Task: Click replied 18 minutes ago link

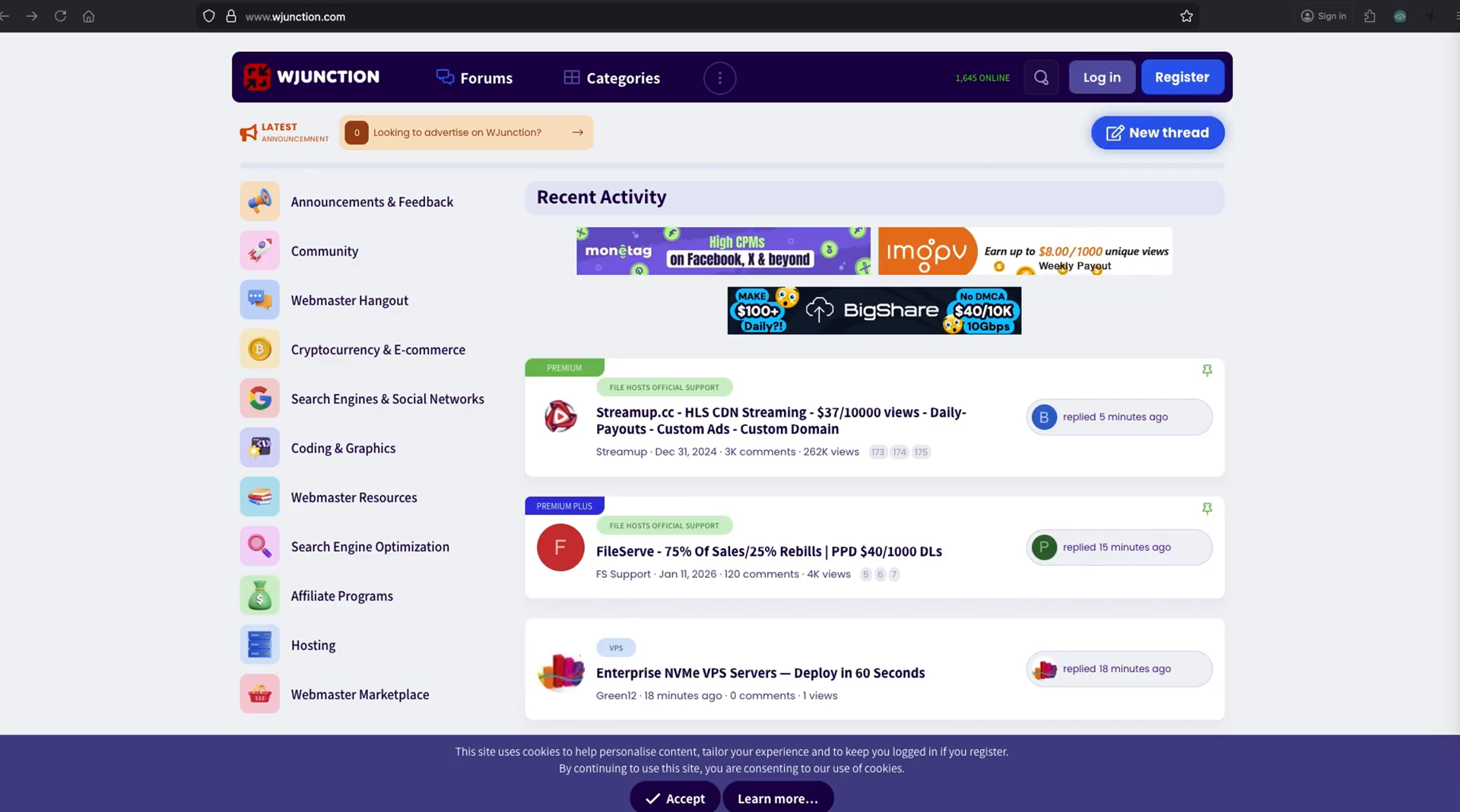Action: tap(1116, 669)
